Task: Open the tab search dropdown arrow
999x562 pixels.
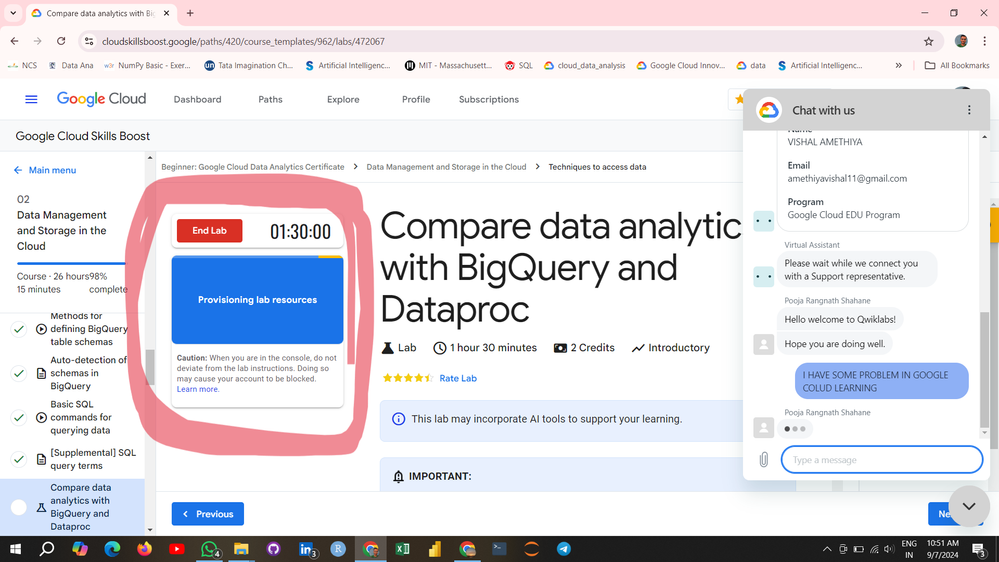Action: (13, 13)
